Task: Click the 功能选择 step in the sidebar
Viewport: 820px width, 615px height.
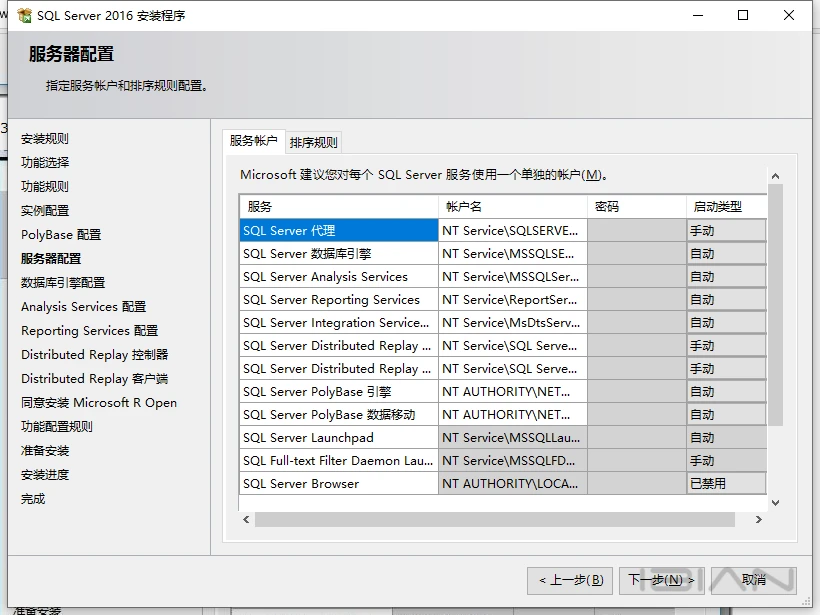Action: 45,163
